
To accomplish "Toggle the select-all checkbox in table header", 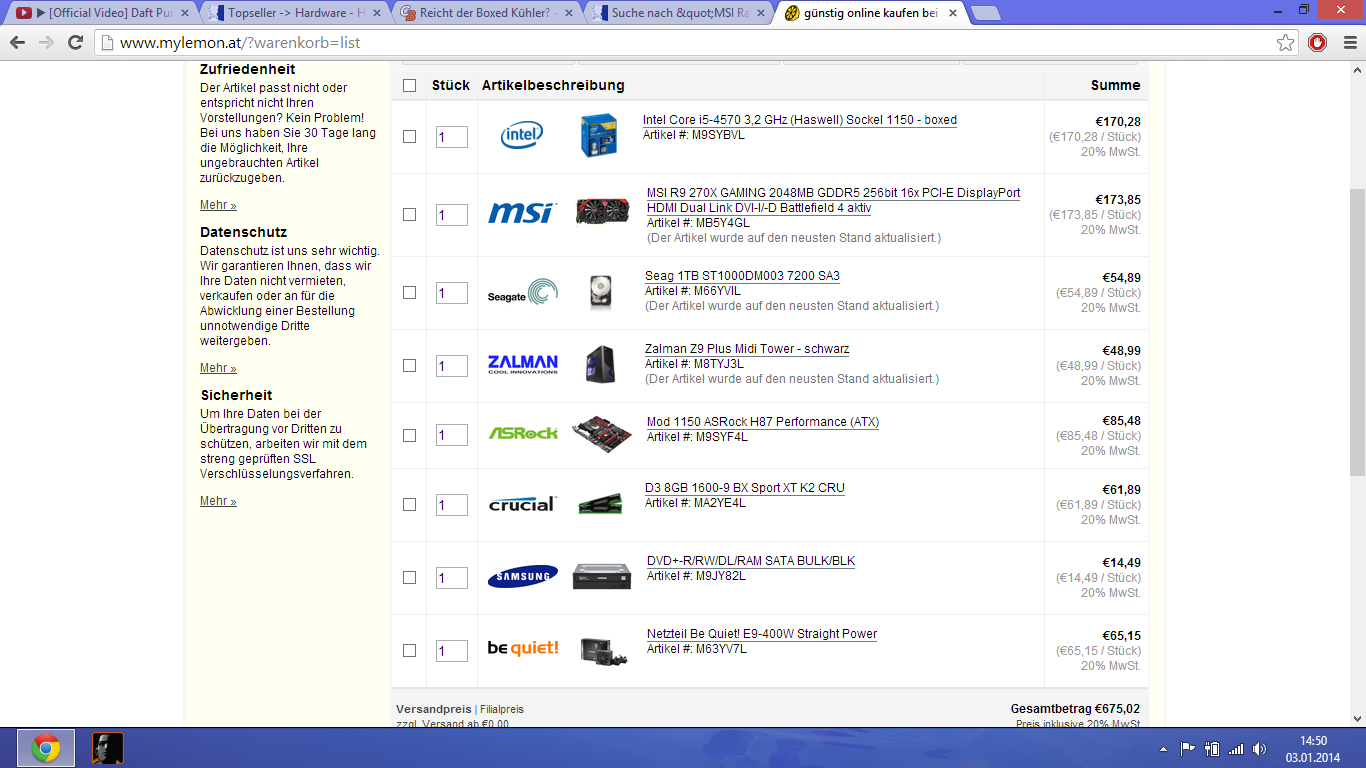I will click(409, 85).
